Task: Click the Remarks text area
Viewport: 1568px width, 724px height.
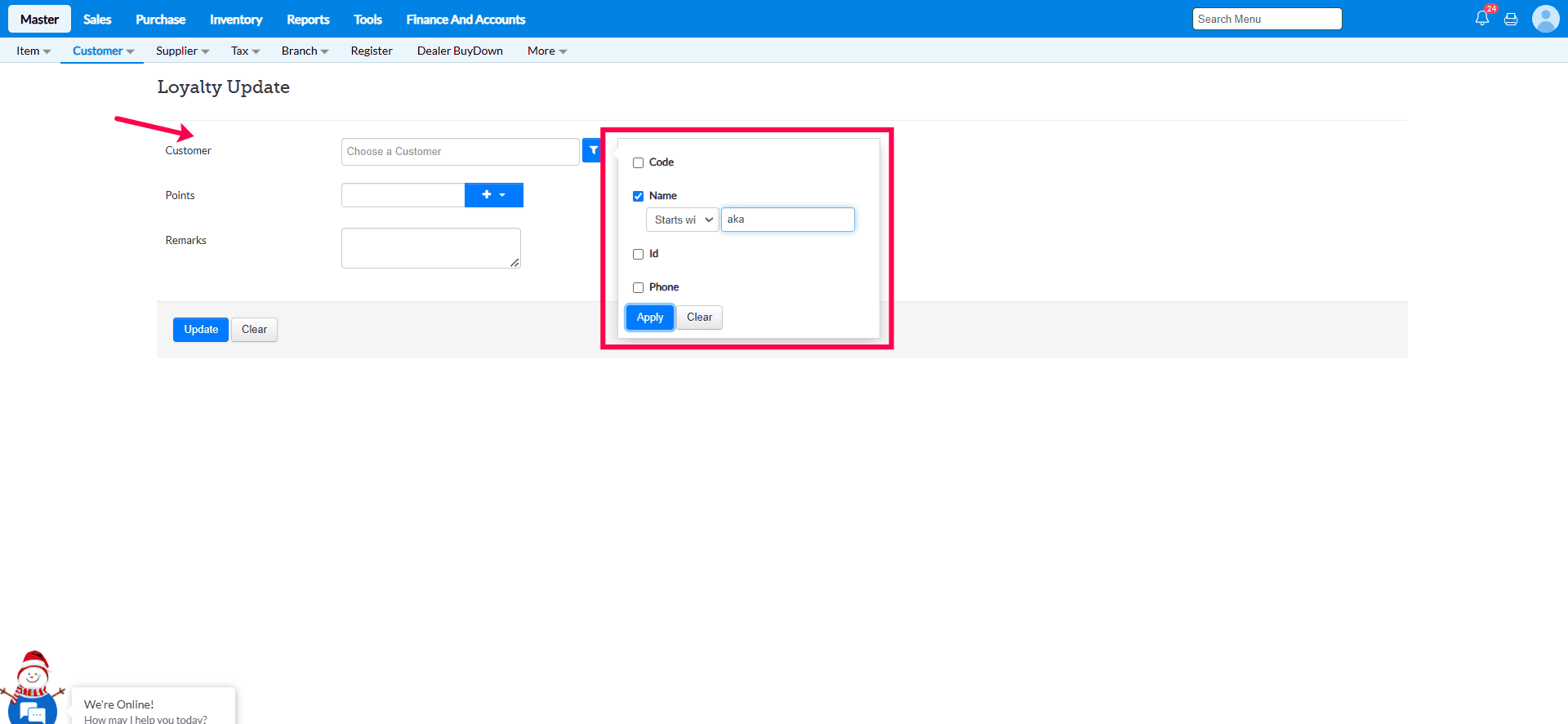Action: [431, 248]
